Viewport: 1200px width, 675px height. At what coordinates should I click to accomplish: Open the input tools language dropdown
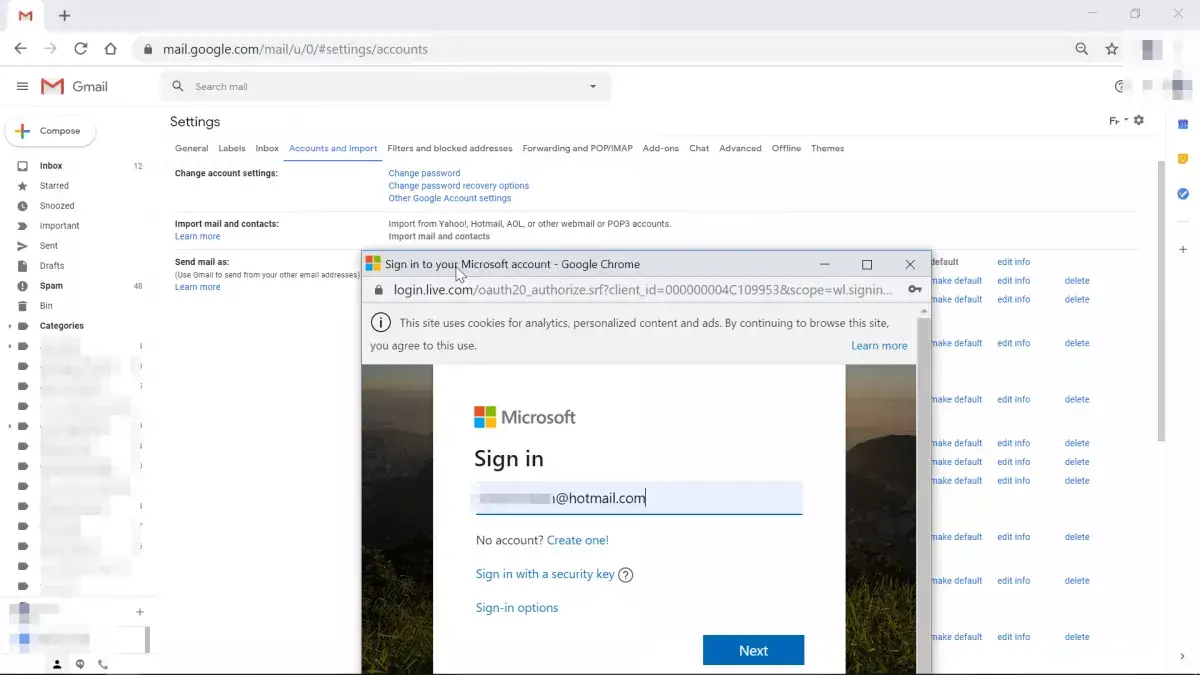click(1118, 120)
